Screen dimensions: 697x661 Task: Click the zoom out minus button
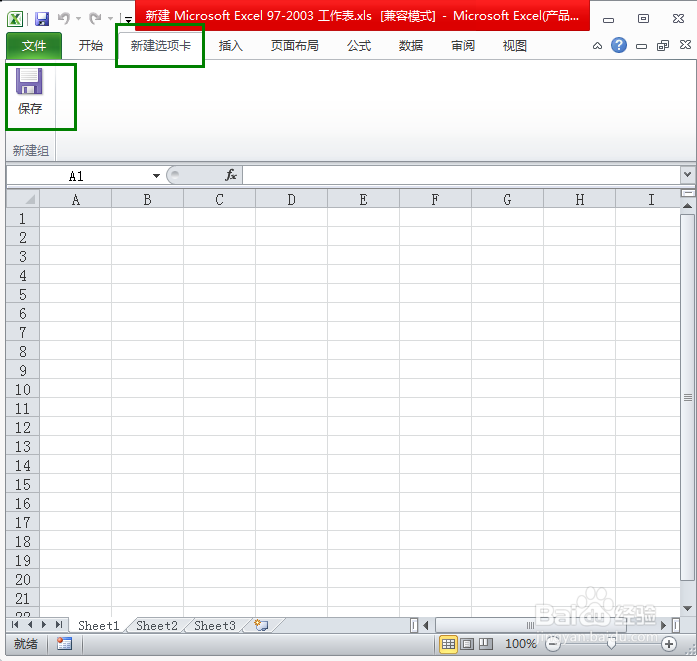553,644
